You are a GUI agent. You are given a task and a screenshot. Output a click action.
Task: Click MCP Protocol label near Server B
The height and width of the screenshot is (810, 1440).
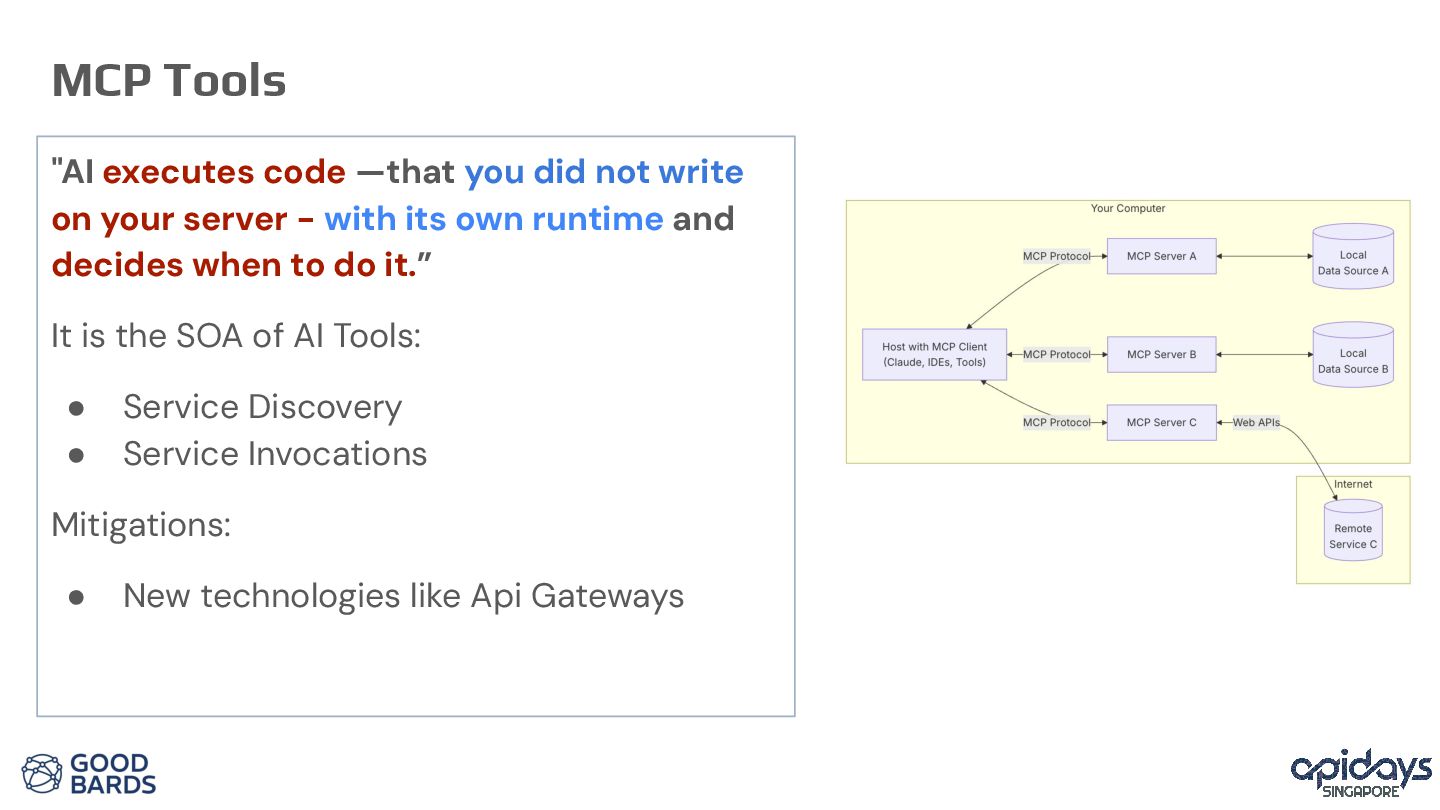click(x=1056, y=354)
